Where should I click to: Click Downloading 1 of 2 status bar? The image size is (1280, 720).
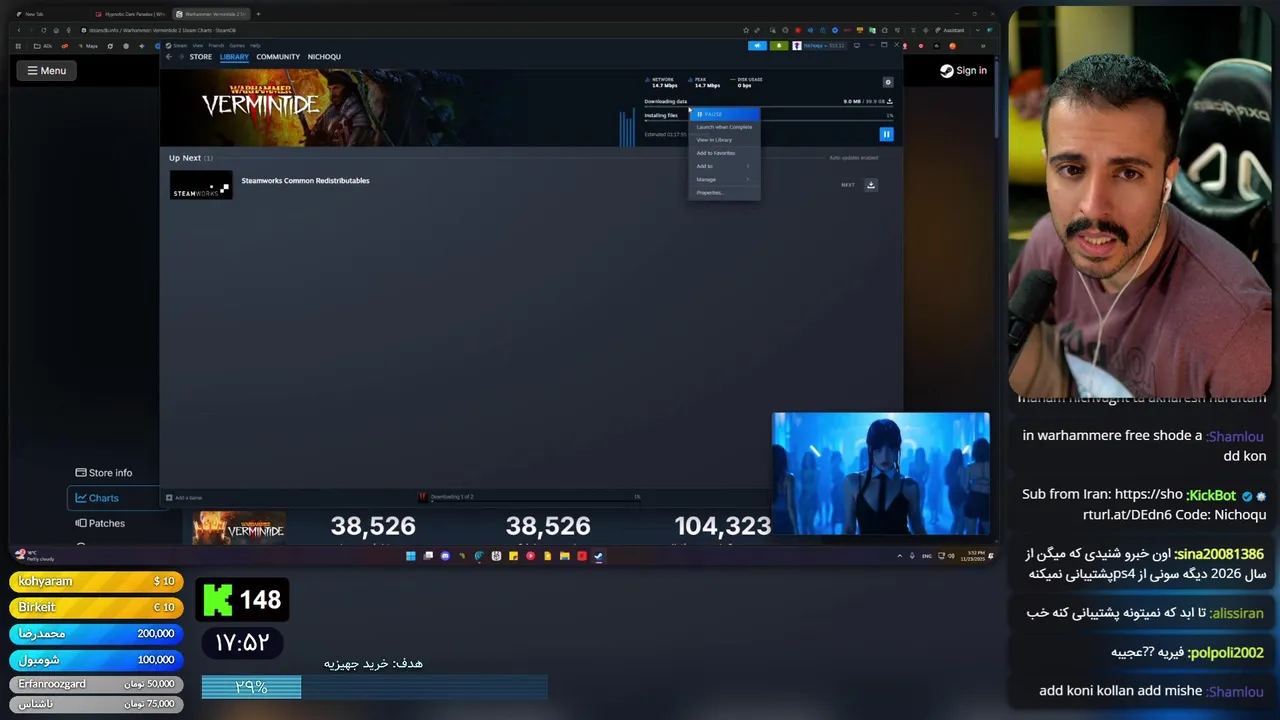tap(530, 497)
